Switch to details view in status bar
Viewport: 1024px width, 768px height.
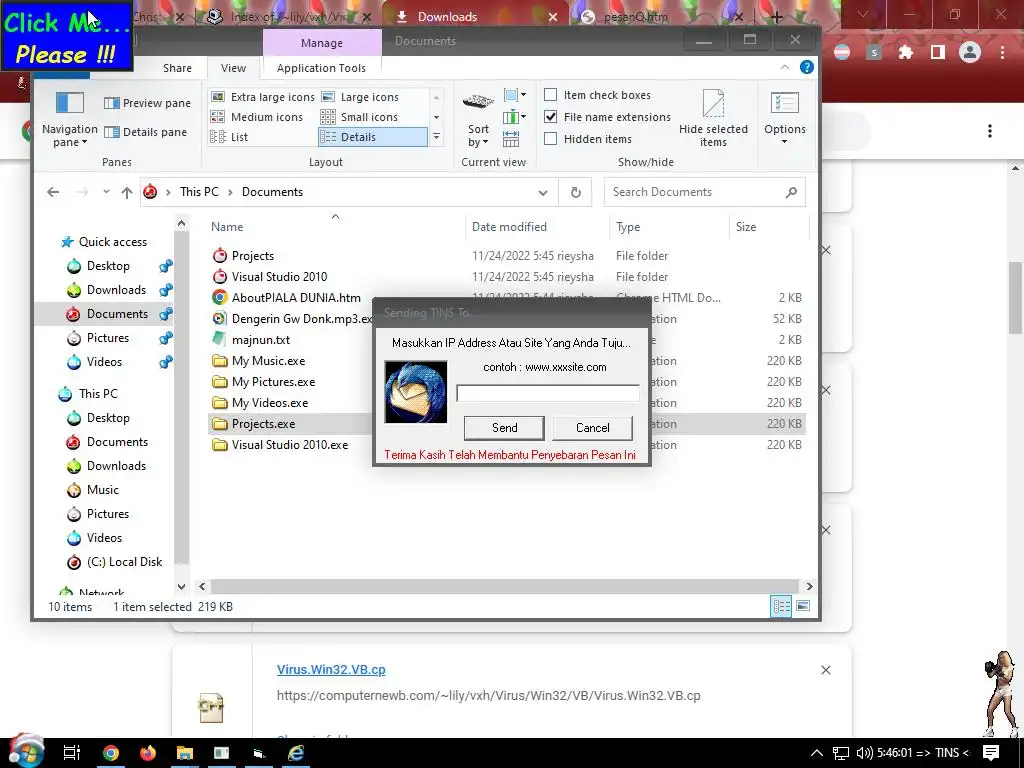[x=782, y=606]
